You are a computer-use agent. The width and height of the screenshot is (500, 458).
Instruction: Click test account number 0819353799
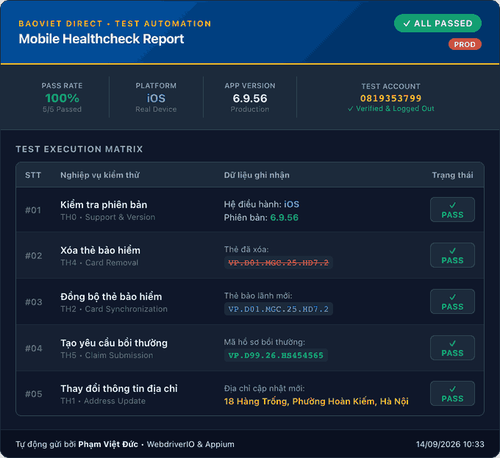(x=391, y=98)
